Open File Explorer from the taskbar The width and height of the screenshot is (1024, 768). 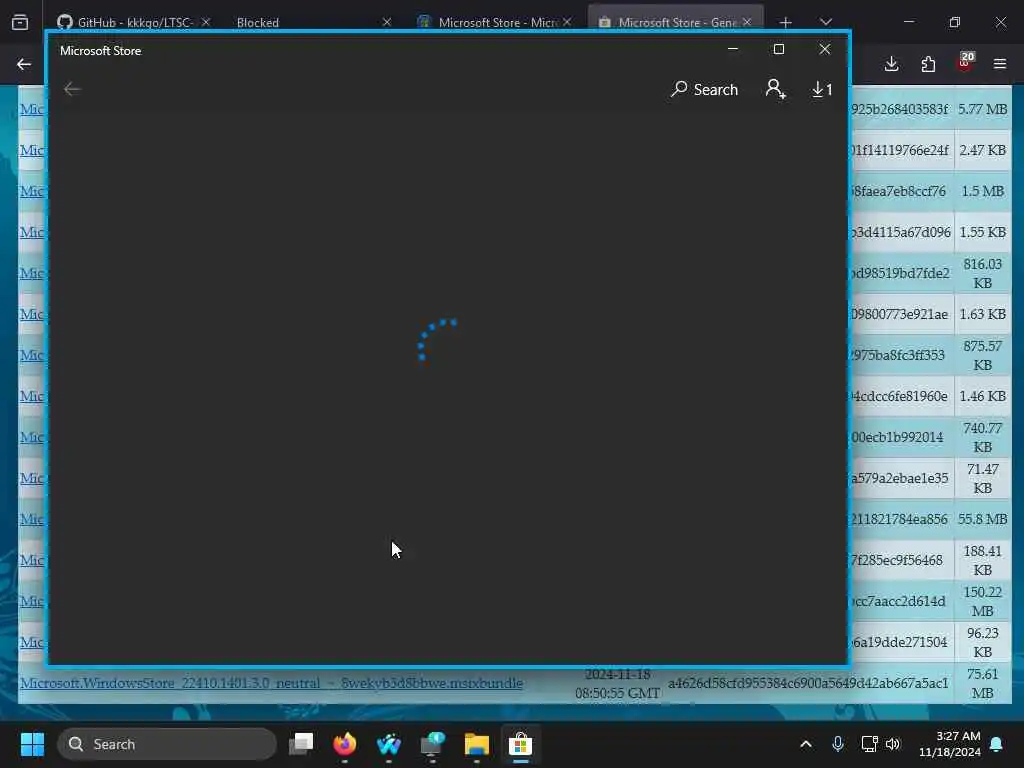click(477, 744)
